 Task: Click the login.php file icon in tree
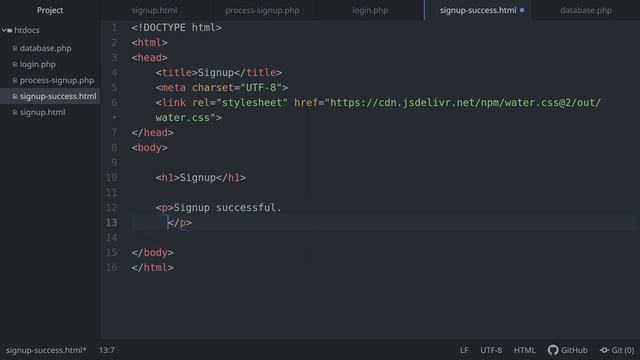[x=15, y=64]
